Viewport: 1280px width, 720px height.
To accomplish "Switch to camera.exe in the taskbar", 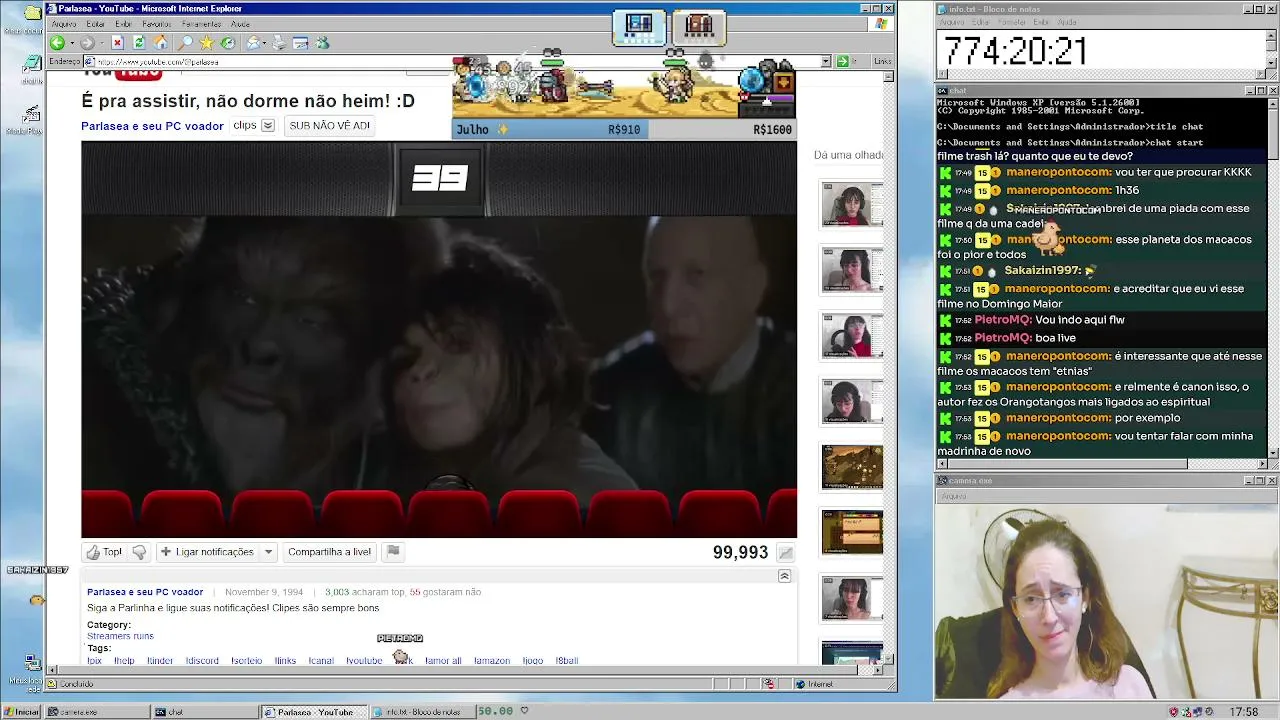I will click(x=96, y=712).
